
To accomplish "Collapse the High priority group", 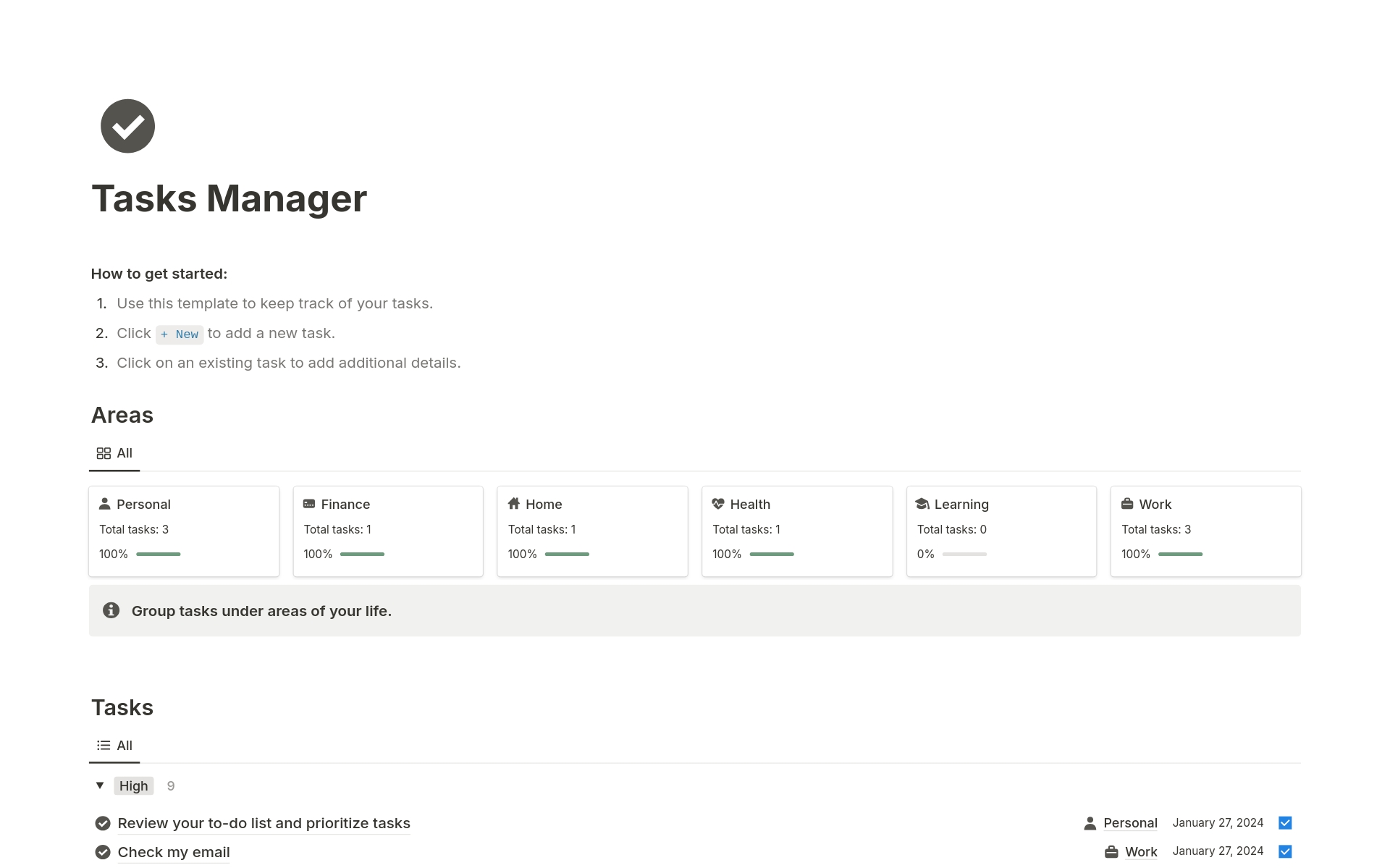I will (100, 785).
